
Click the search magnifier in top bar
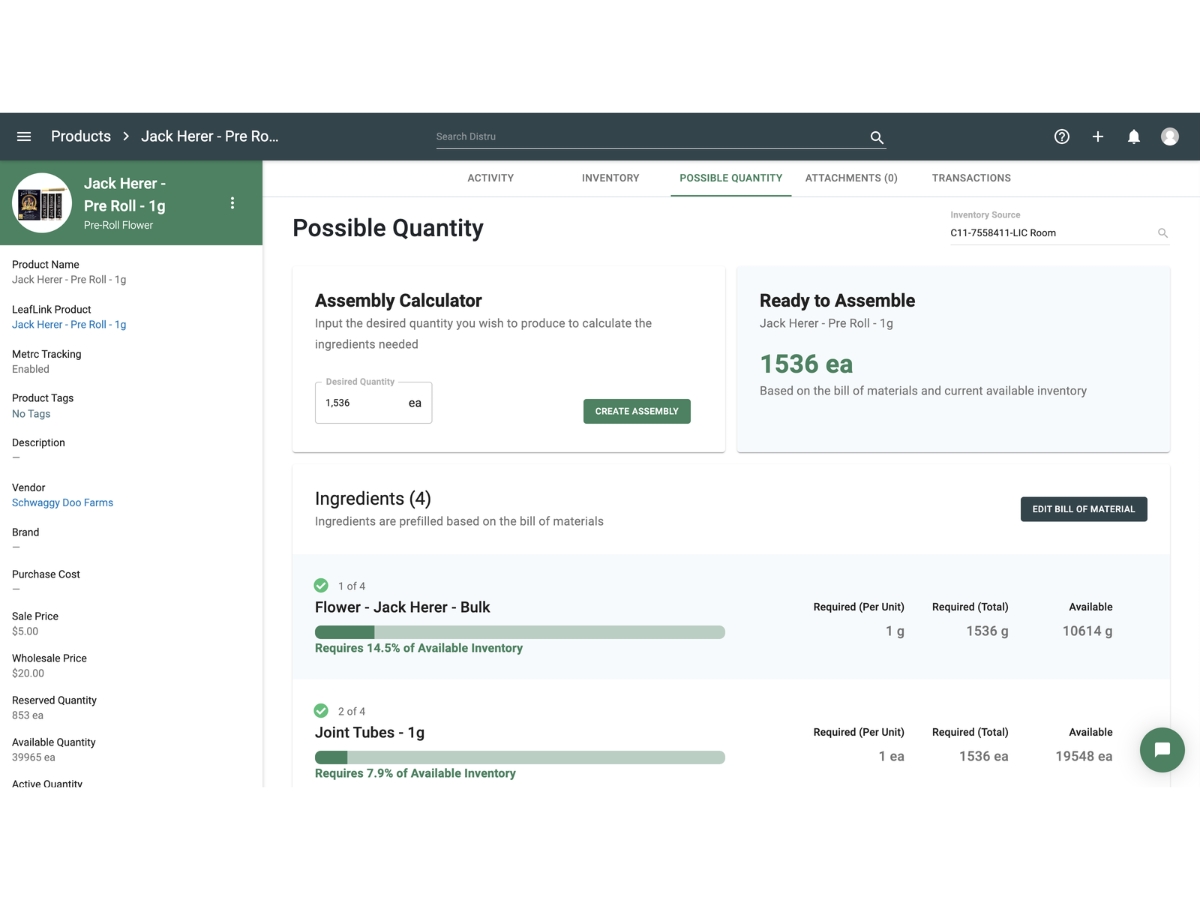coord(877,138)
